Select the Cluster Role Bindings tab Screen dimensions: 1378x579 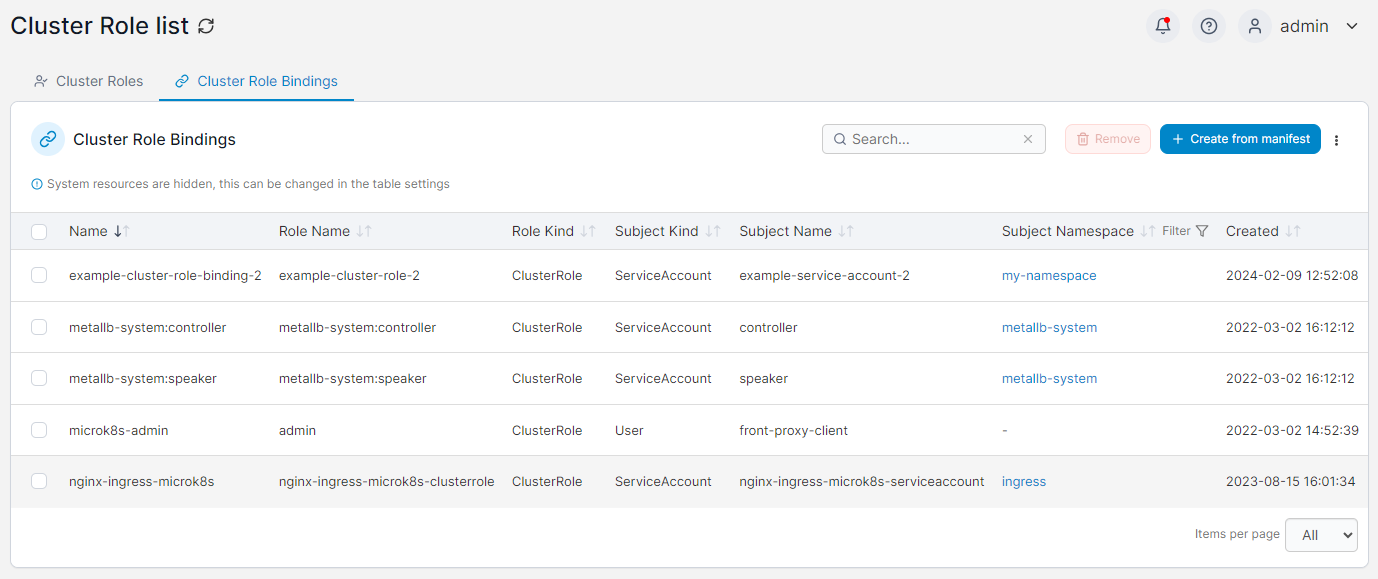tap(256, 81)
